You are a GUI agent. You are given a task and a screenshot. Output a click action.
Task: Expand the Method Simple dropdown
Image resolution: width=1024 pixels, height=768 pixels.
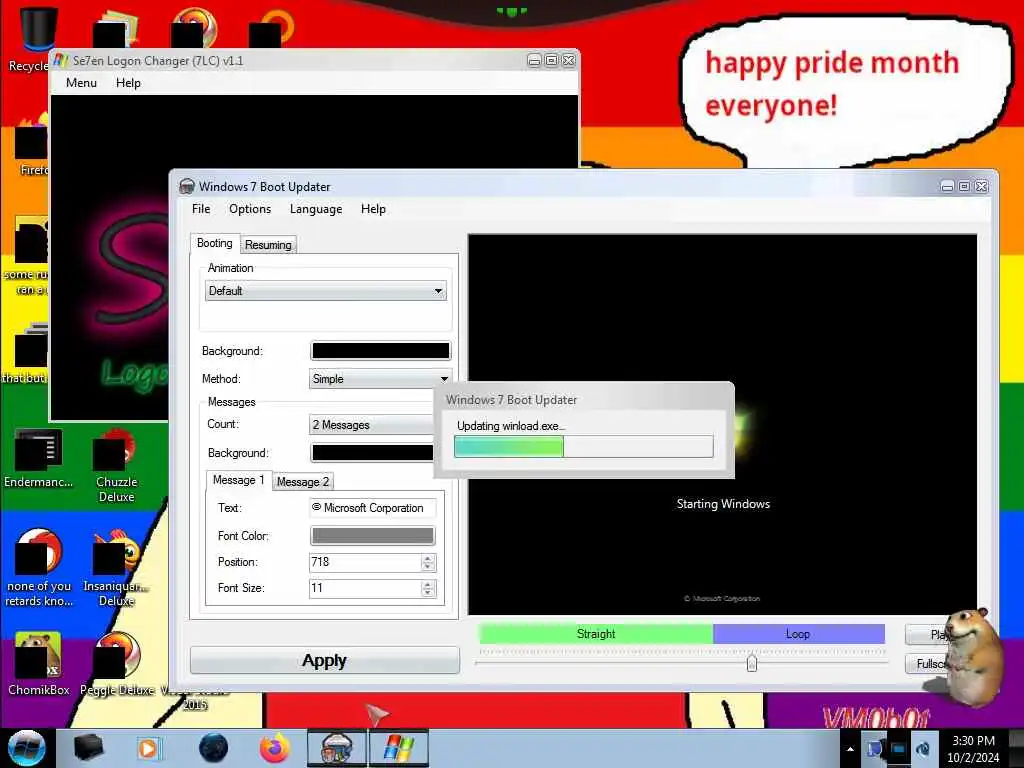(x=380, y=379)
